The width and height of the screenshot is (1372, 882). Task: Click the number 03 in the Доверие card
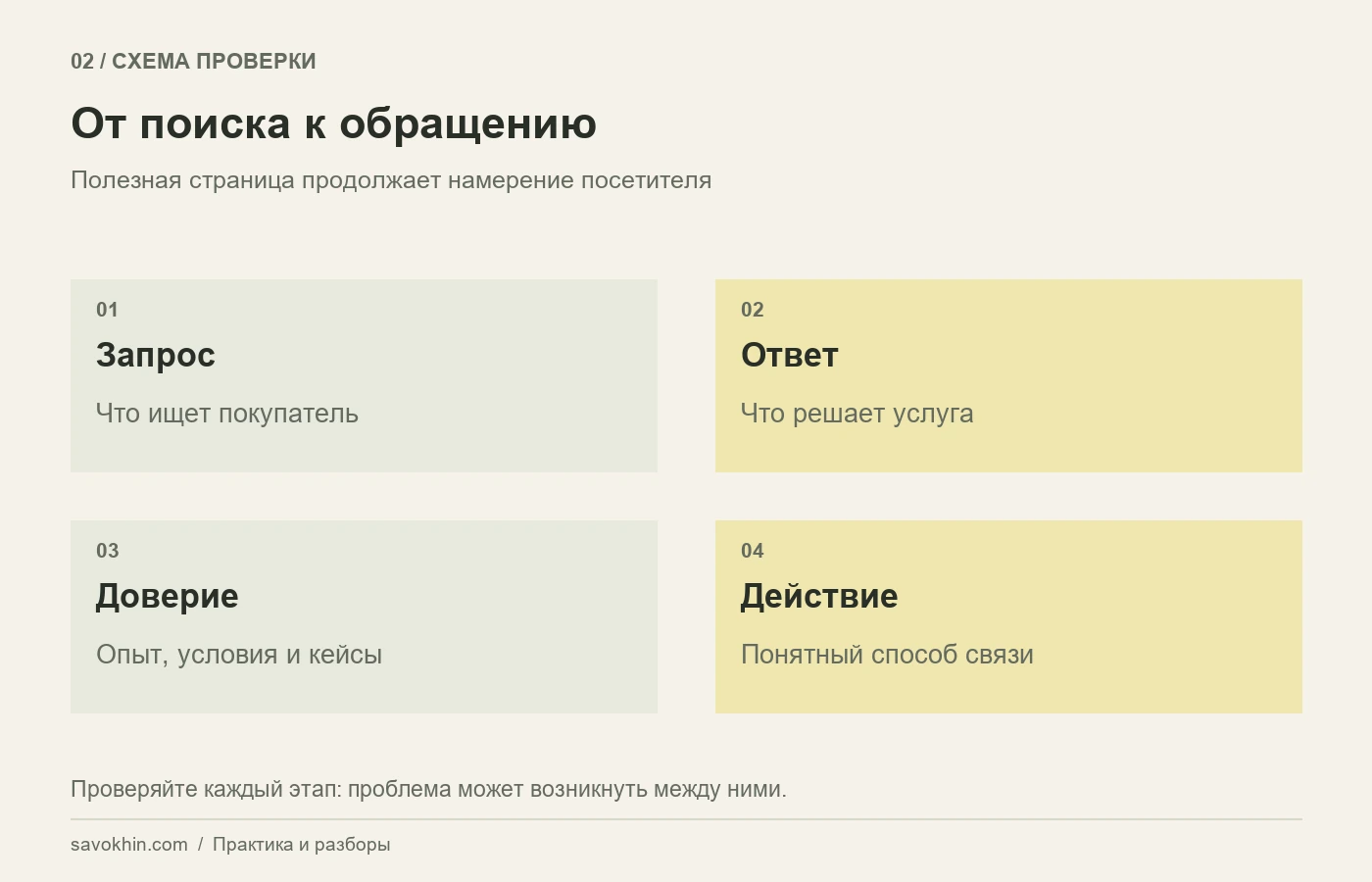pyautogui.click(x=108, y=551)
